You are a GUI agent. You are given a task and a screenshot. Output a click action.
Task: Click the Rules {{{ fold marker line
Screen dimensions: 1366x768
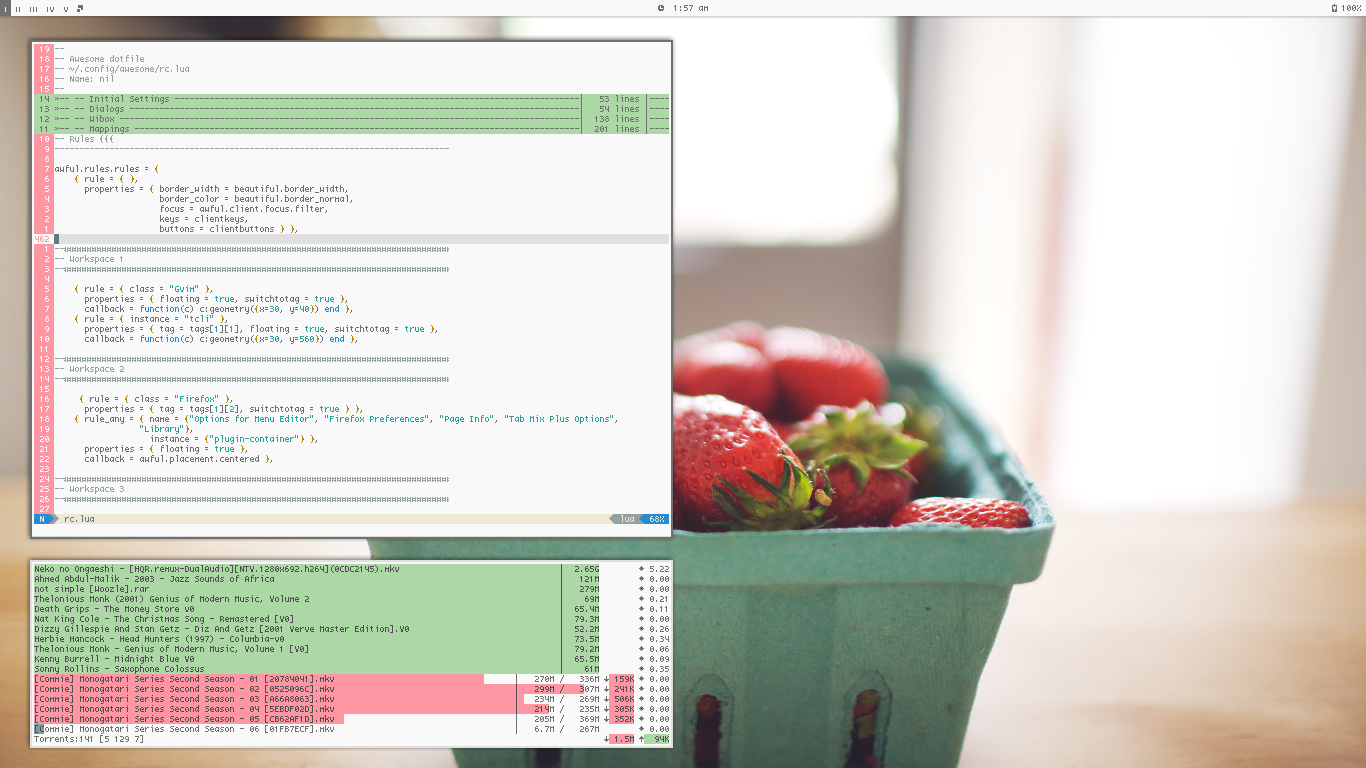click(84, 139)
